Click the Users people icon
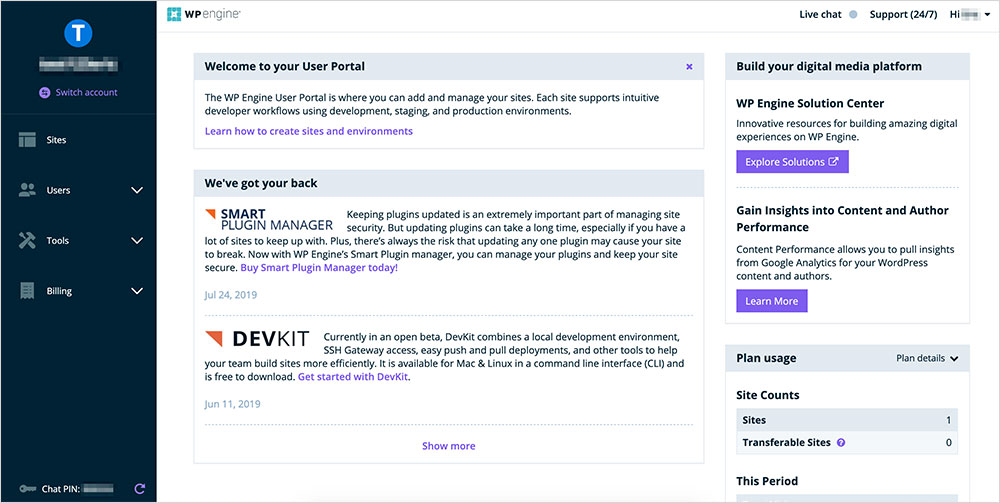 point(28,190)
